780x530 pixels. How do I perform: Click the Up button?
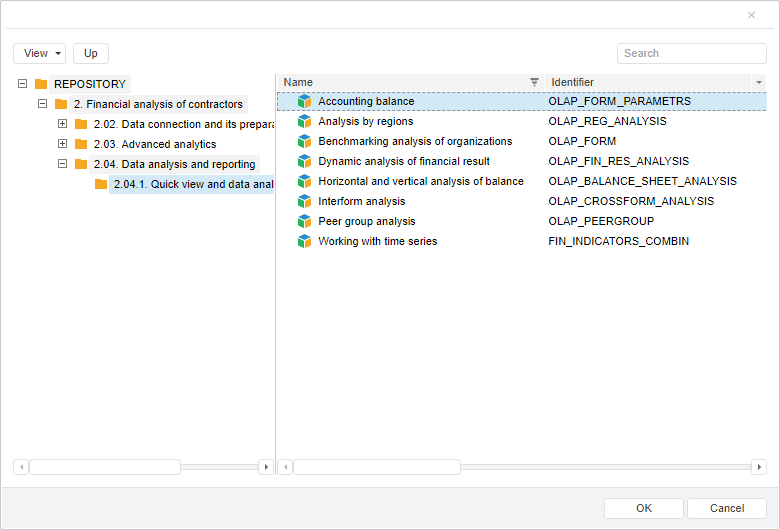coord(91,53)
